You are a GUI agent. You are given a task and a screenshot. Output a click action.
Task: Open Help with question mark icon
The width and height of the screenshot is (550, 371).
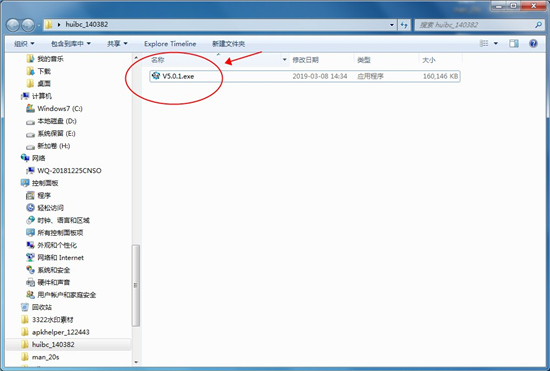533,43
